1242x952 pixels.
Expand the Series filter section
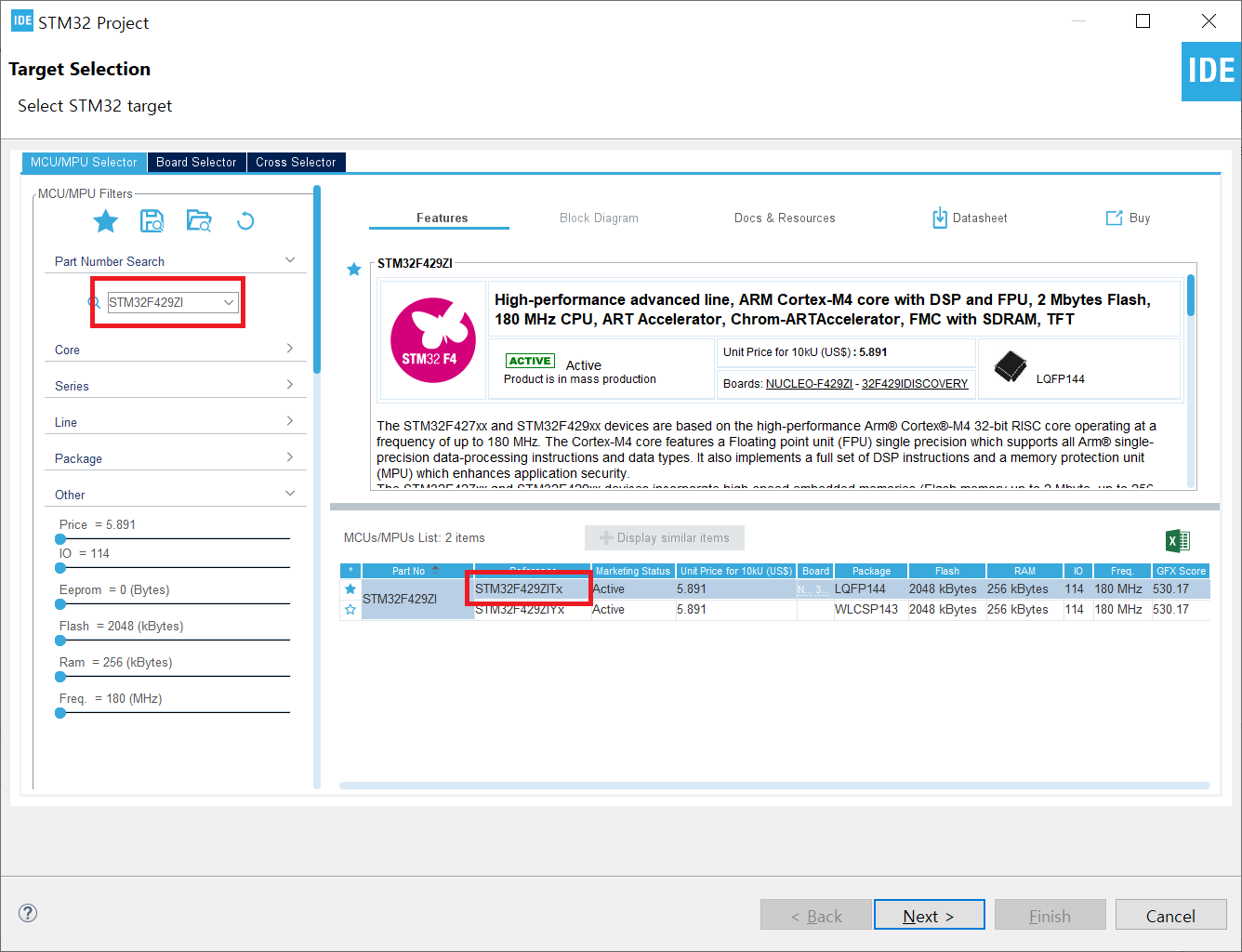(x=290, y=385)
